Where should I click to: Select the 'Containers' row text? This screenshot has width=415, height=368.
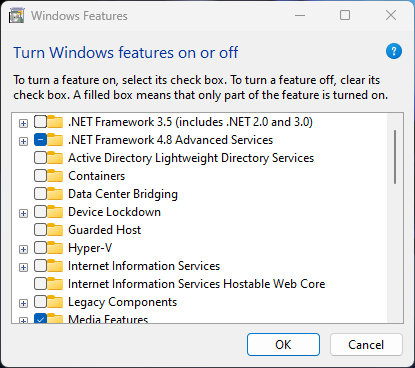(97, 176)
